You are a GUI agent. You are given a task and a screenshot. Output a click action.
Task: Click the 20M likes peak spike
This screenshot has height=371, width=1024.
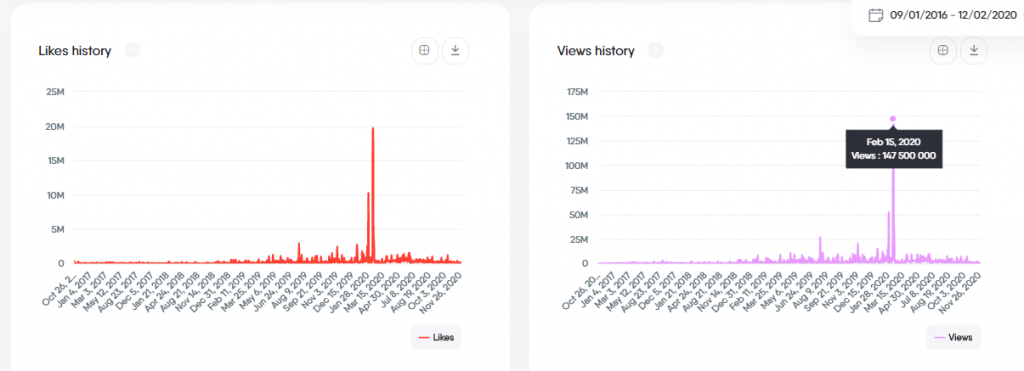373,129
